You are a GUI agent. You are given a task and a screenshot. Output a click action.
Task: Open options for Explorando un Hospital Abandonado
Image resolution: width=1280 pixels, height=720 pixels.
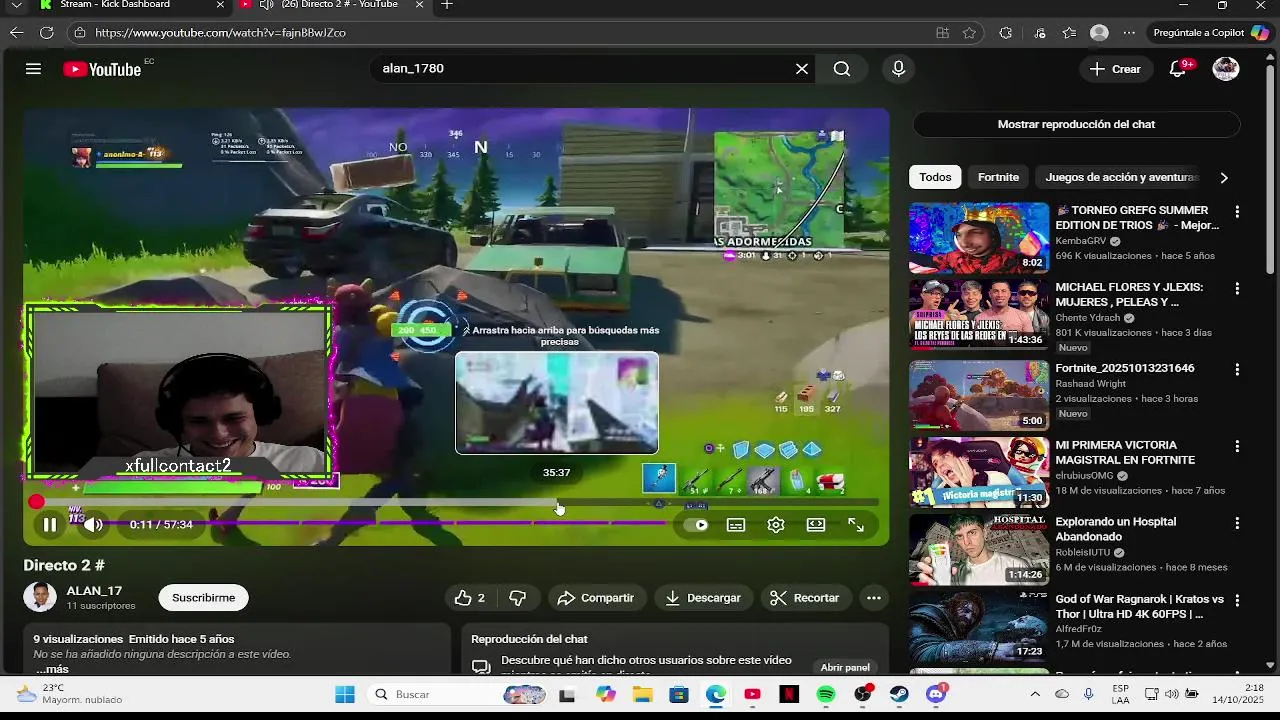(1237, 523)
